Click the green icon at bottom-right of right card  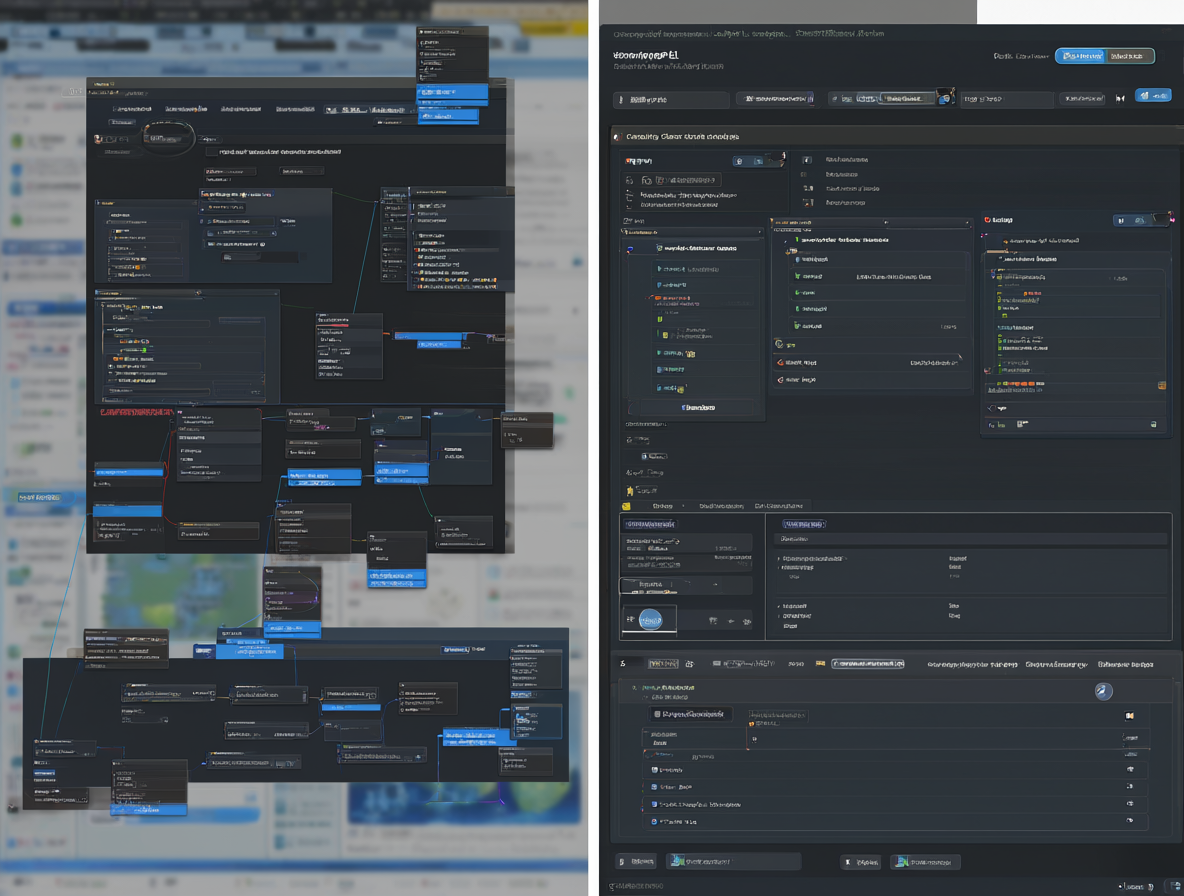[1153, 424]
